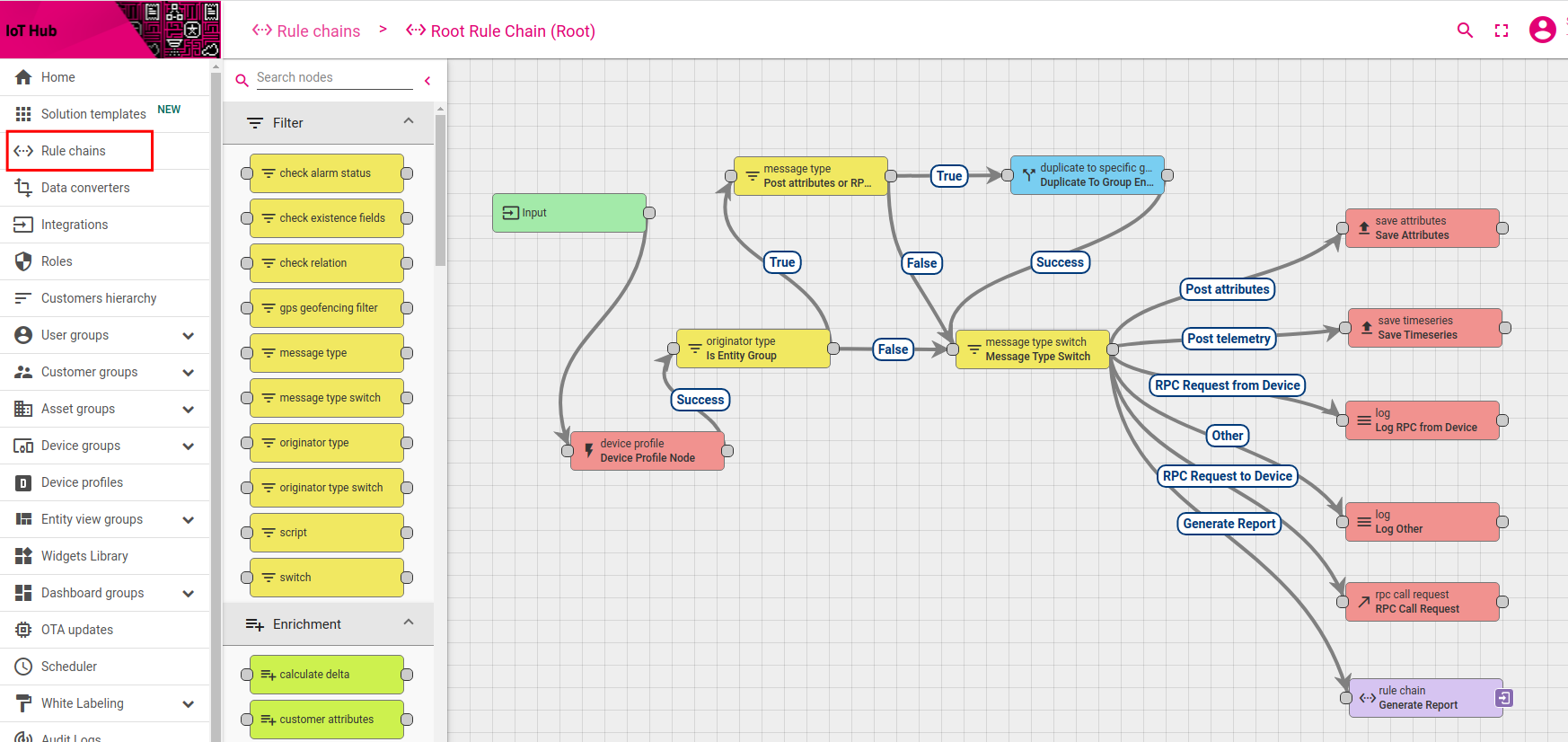
Task: Select the Generate Report connection label
Action: [x=1229, y=524]
